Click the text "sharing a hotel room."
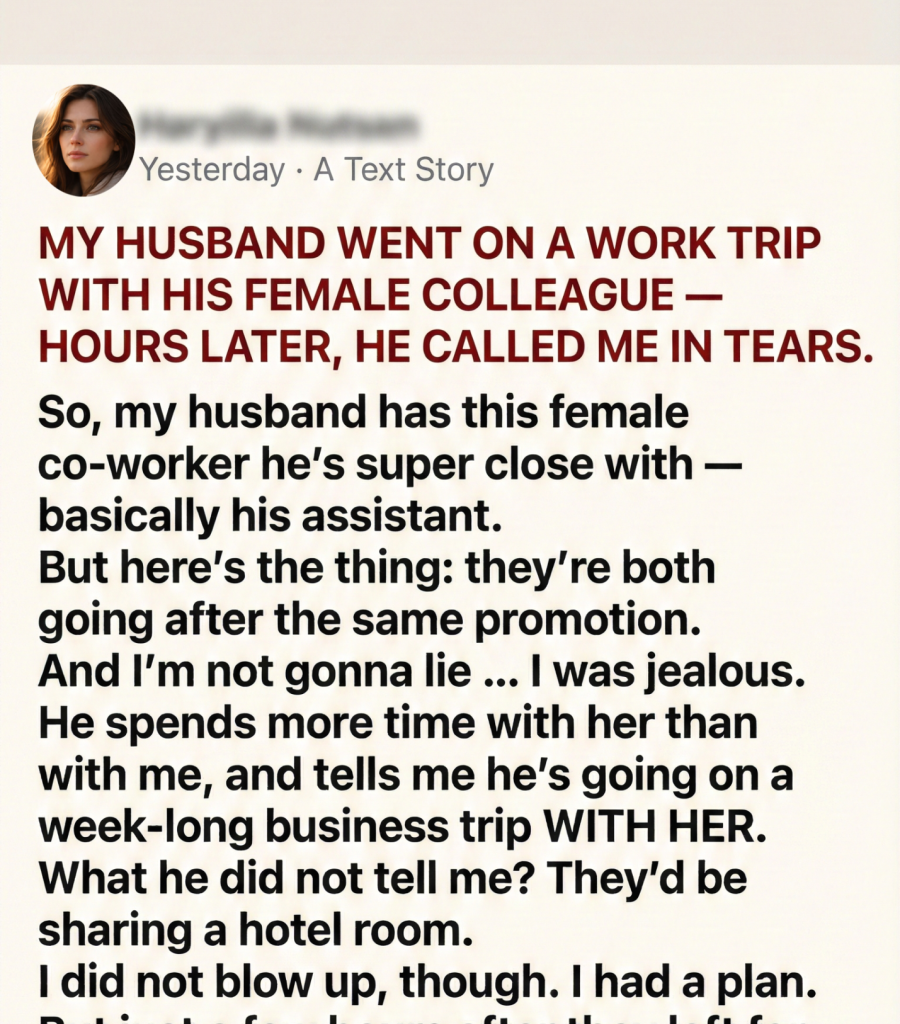 (x=255, y=929)
